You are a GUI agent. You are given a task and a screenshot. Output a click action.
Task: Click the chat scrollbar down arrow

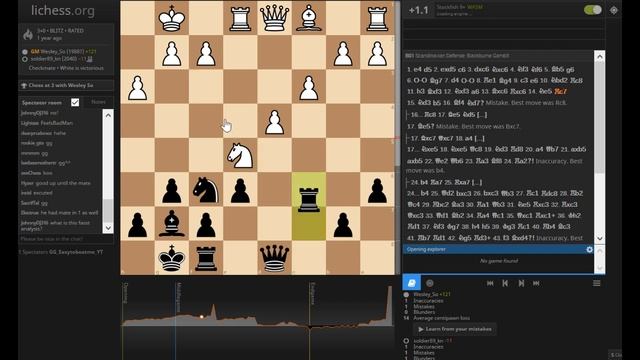pyautogui.click(x=108, y=227)
